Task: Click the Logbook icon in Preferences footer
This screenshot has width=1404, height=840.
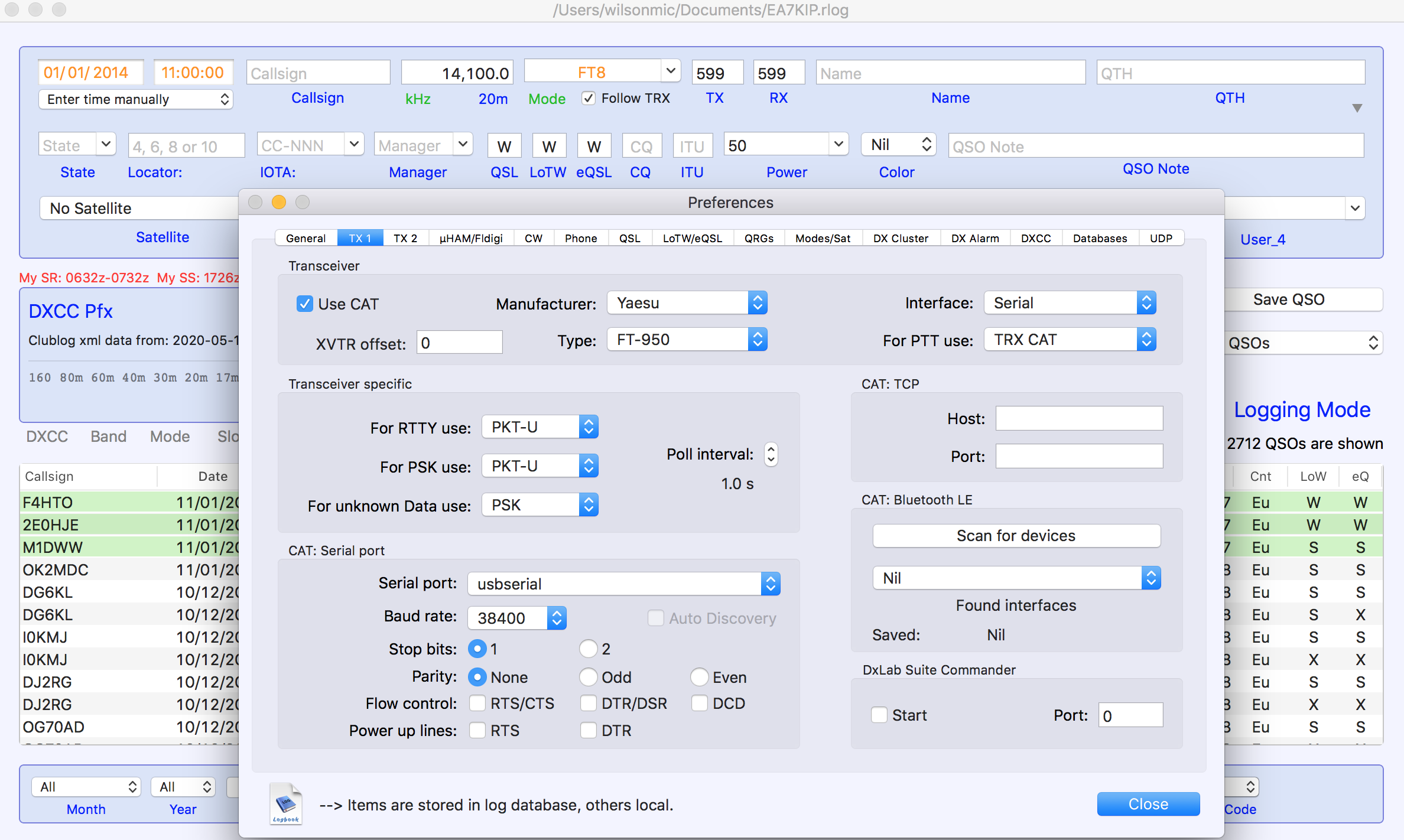Action: click(286, 803)
